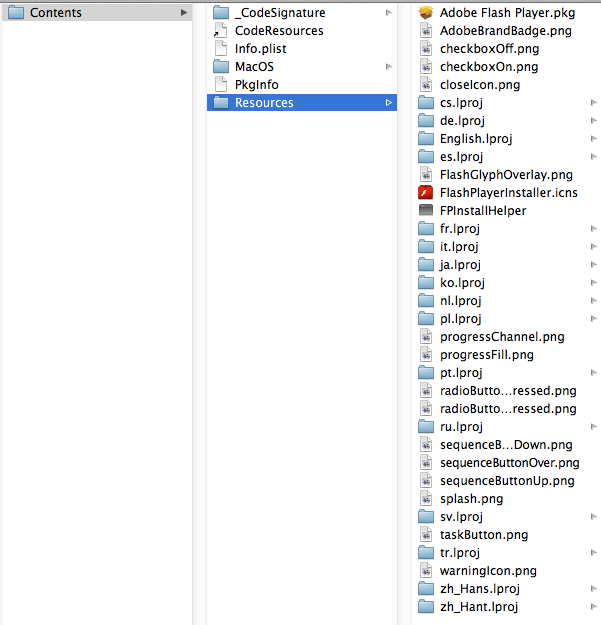Click the progressChannel.png file icon
601x625 pixels.
click(426, 337)
